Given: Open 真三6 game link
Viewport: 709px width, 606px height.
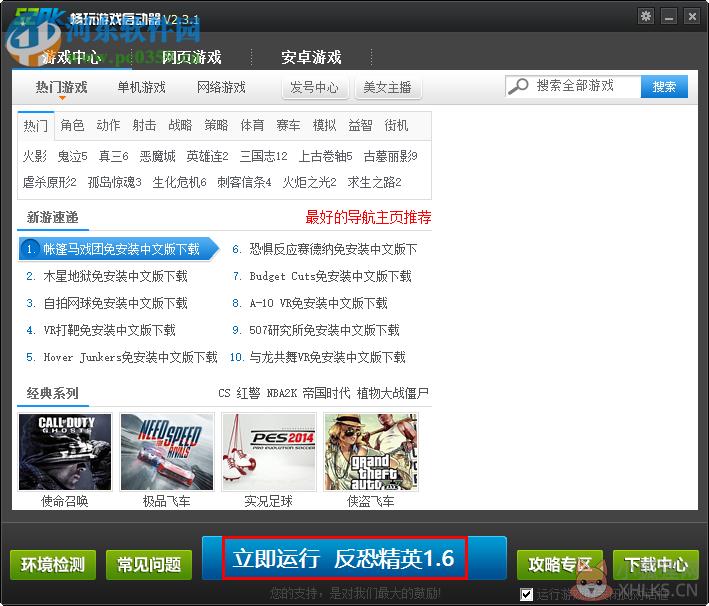Looking at the screenshot, I should click(x=113, y=156).
